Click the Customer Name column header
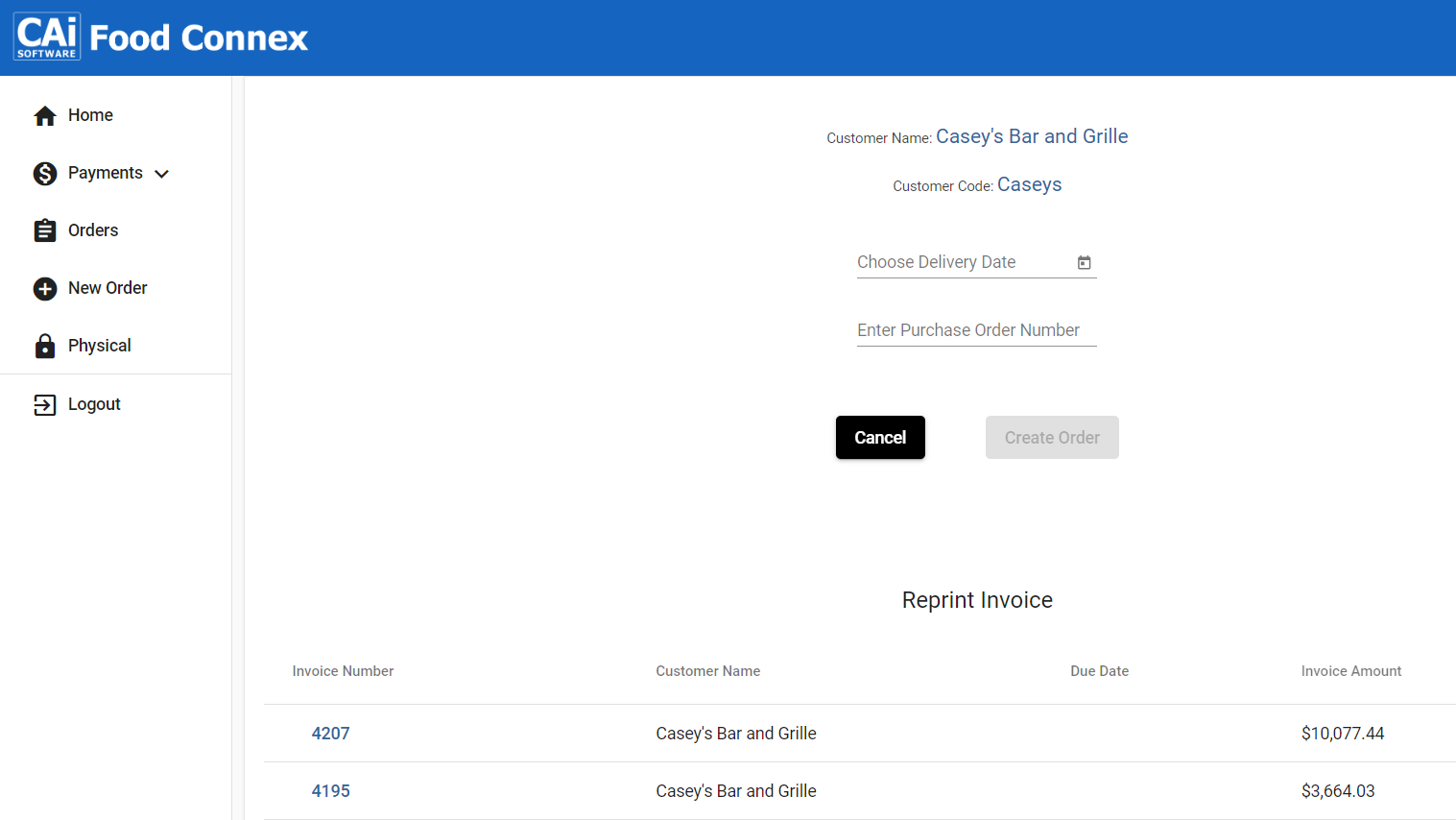 [708, 671]
